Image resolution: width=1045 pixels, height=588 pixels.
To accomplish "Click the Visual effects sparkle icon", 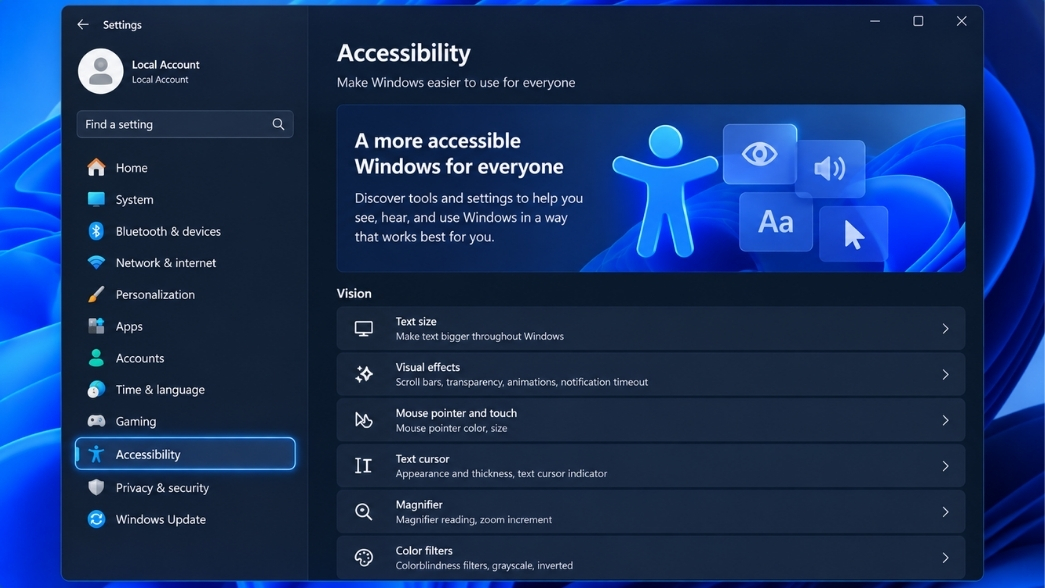I will click(x=363, y=374).
